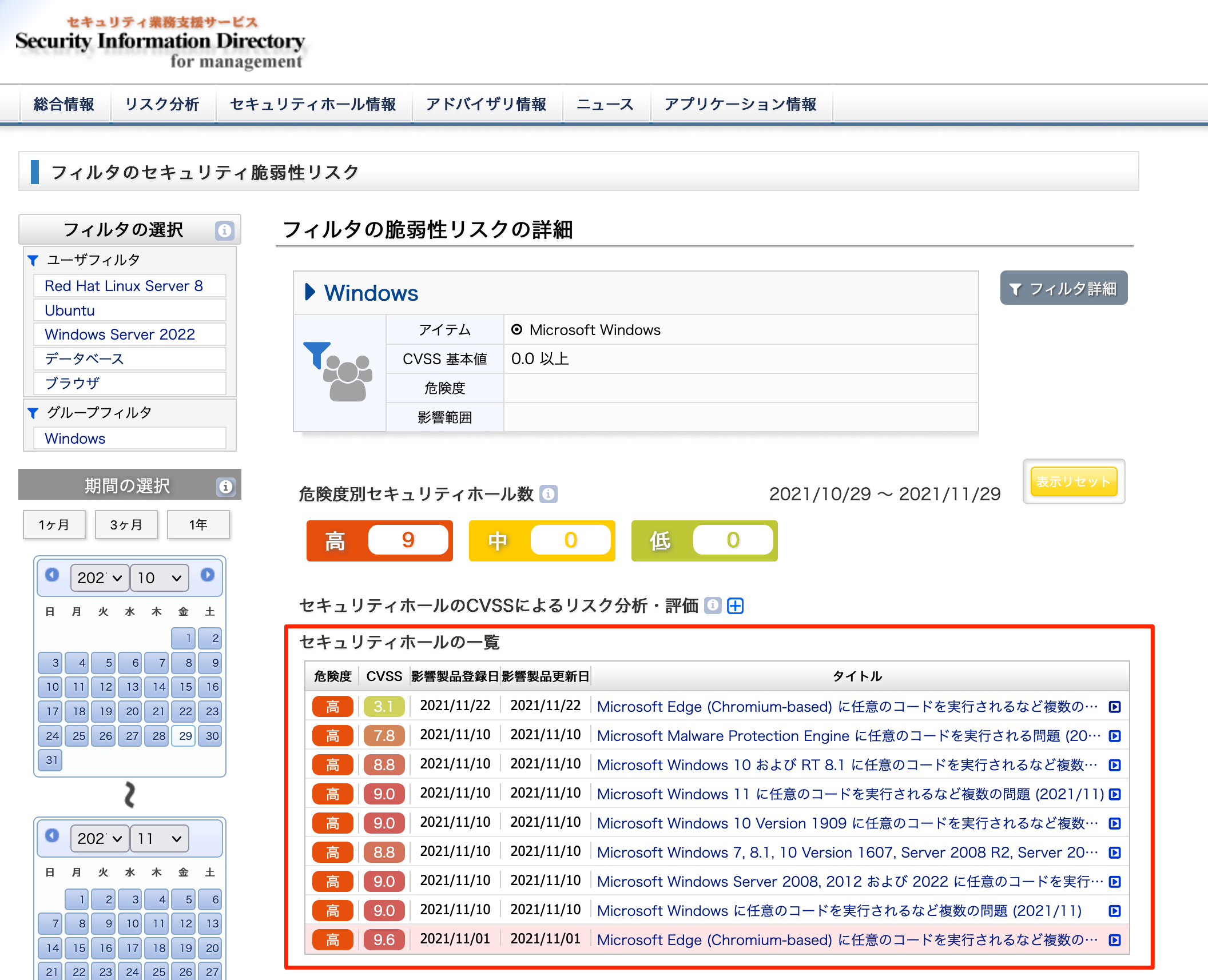Go to previous month in October calendar
This screenshot has width=1208, height=980.
pyautogui.click(x=52, y=575)
